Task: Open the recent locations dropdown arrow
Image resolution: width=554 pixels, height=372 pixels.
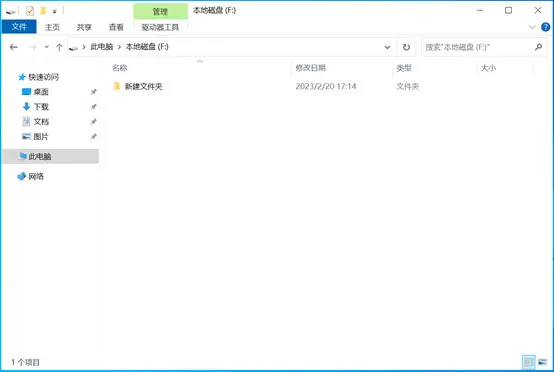Action: [x=46, y=47]
